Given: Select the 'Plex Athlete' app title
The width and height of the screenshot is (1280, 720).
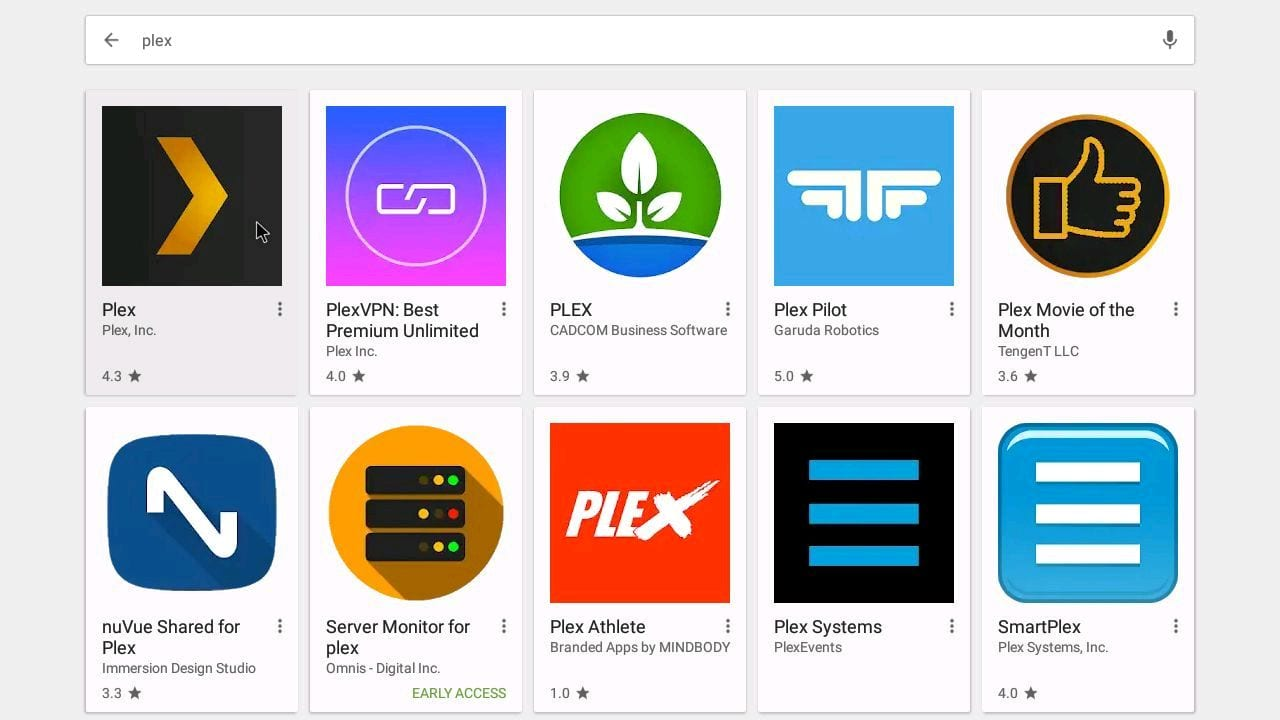Looking at the screenshot, I should [598, 627].
